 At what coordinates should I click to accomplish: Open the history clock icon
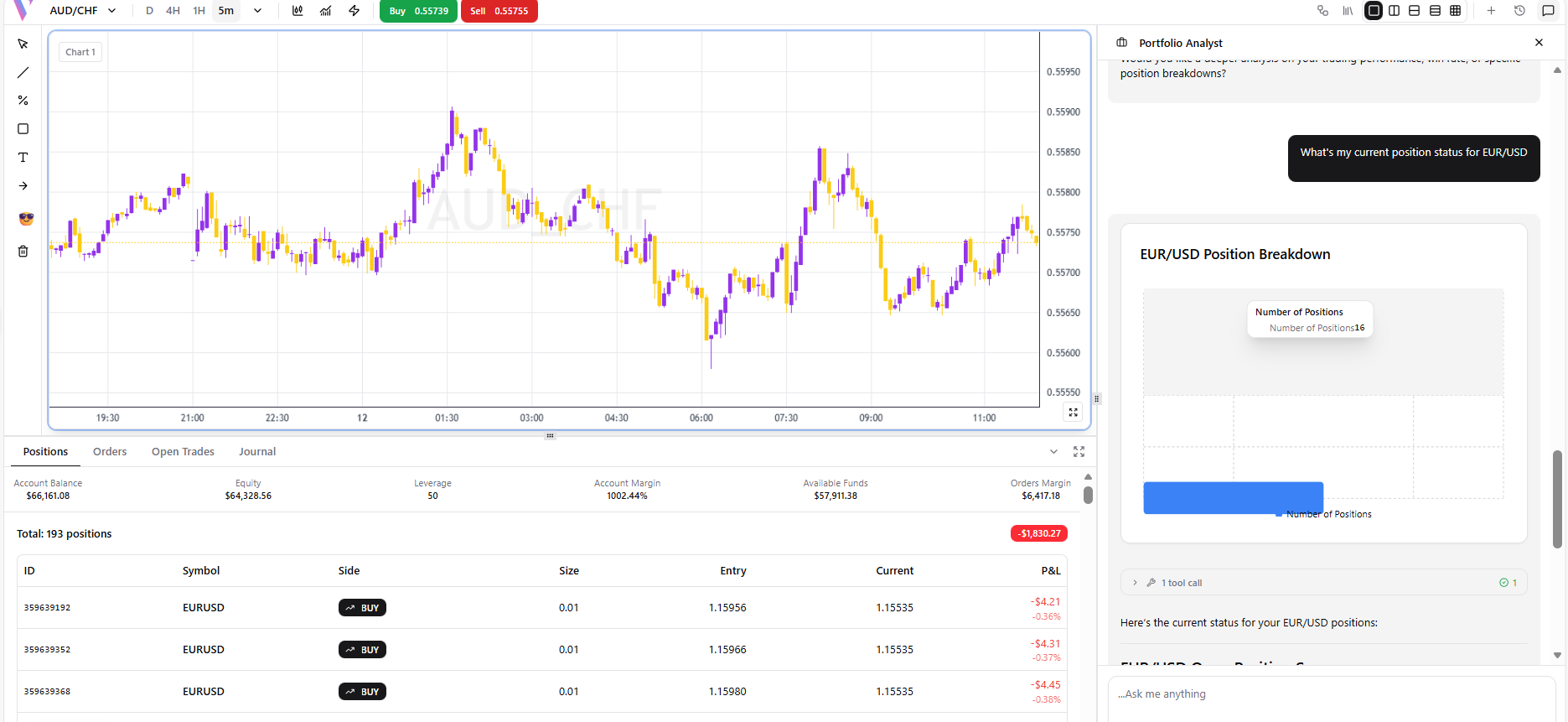point(1519,11)
